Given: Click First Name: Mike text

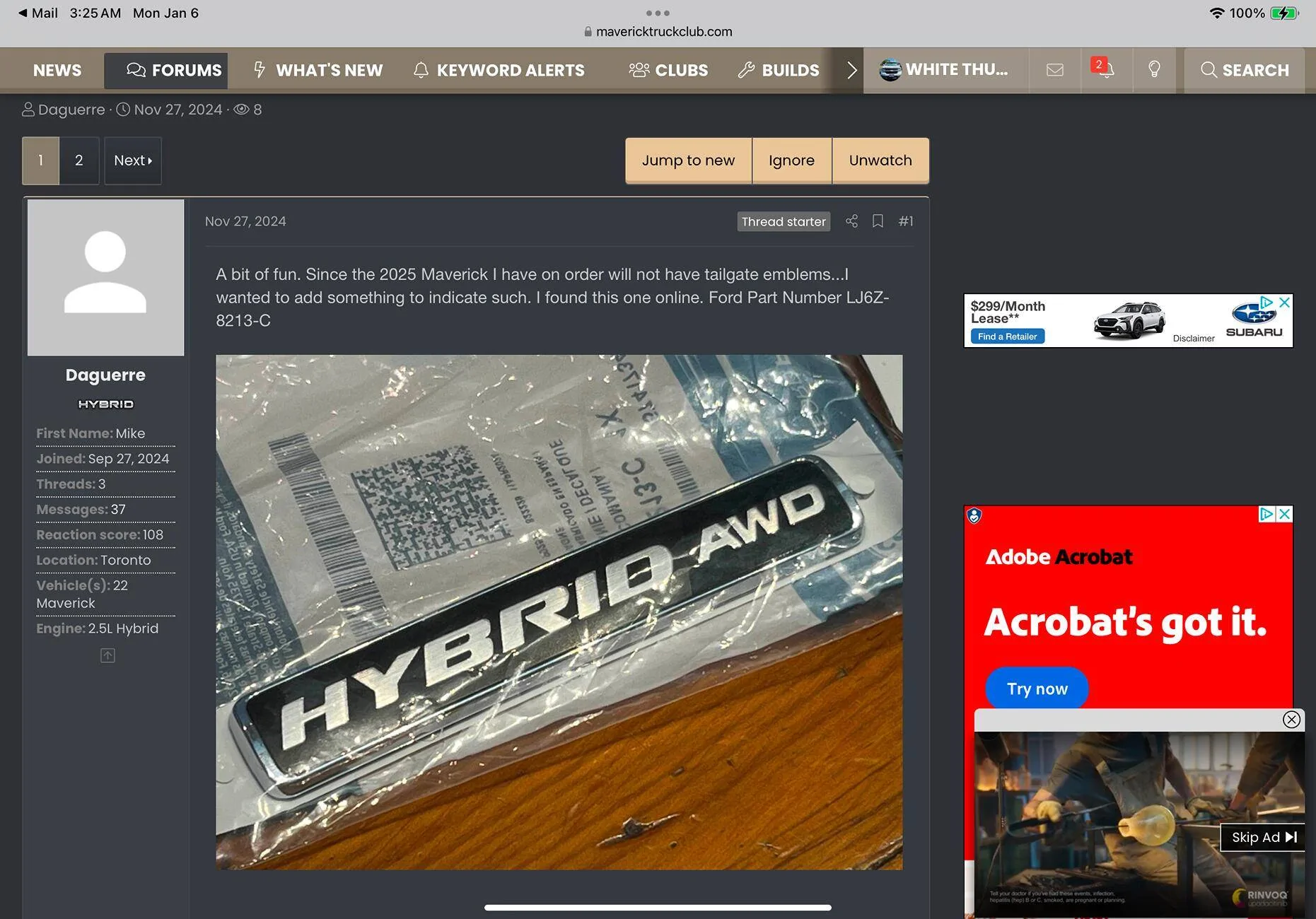Looking at the screenshot, I should pyautogui.click(x=91, y=433).
